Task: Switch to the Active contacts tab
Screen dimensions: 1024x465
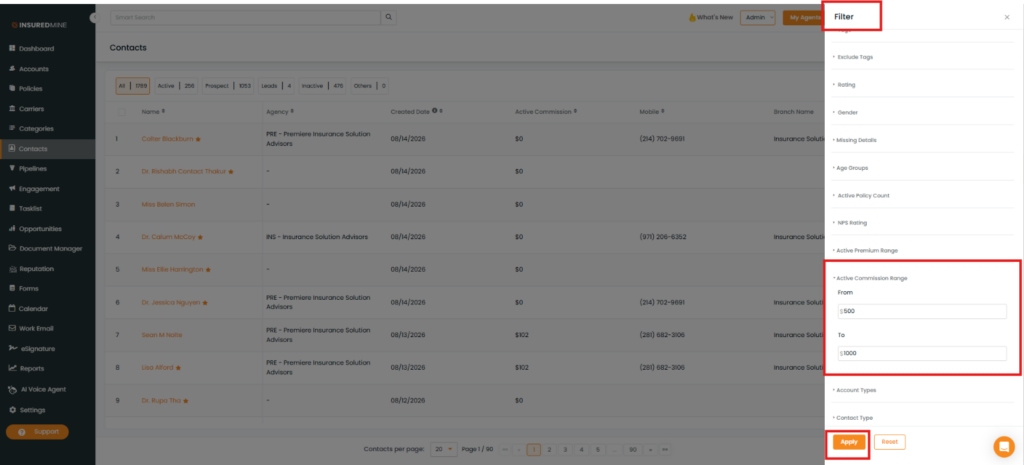Action: pyautogui.click(x=176, y=86)
